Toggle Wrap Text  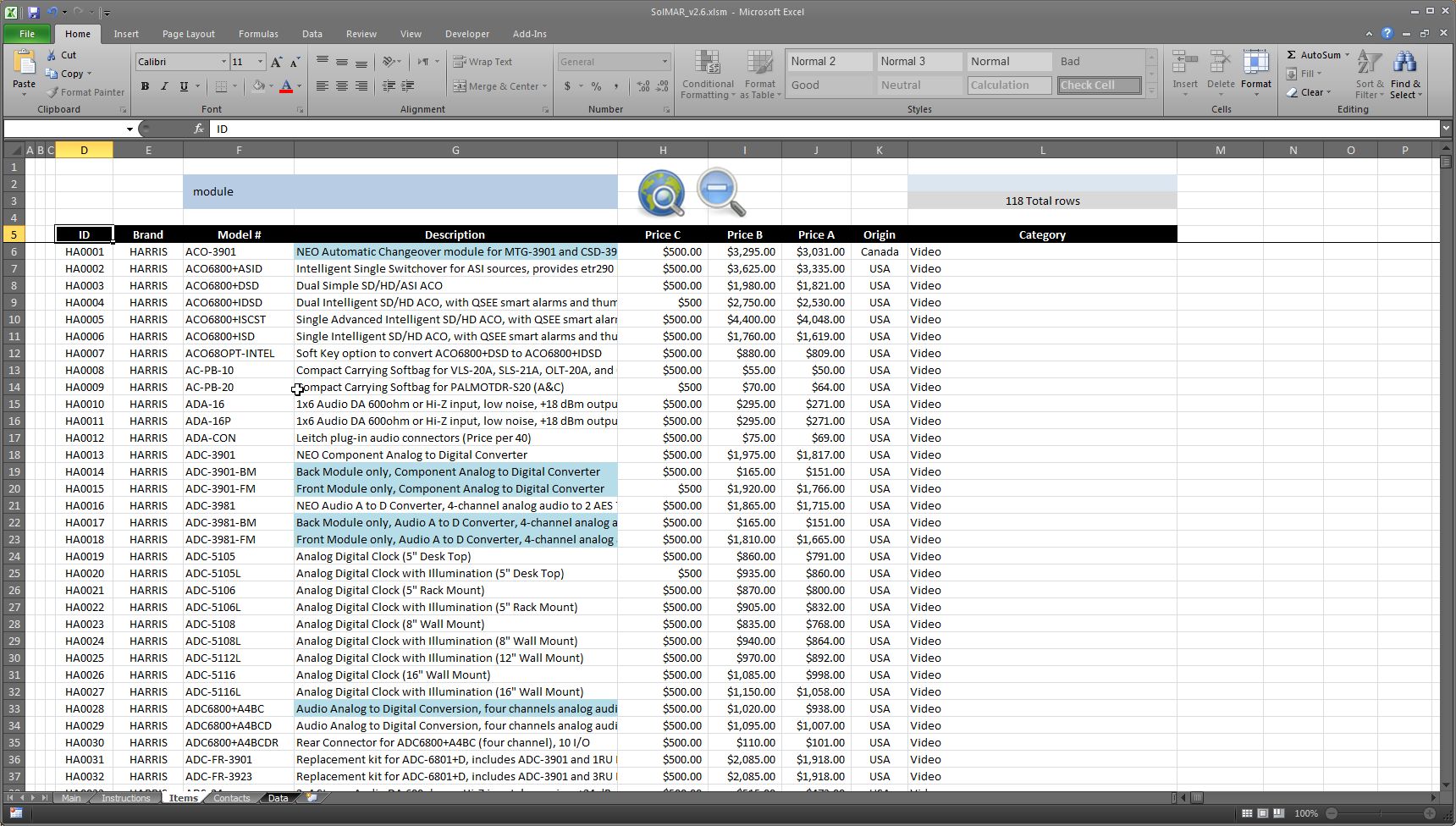click(483, 62)
